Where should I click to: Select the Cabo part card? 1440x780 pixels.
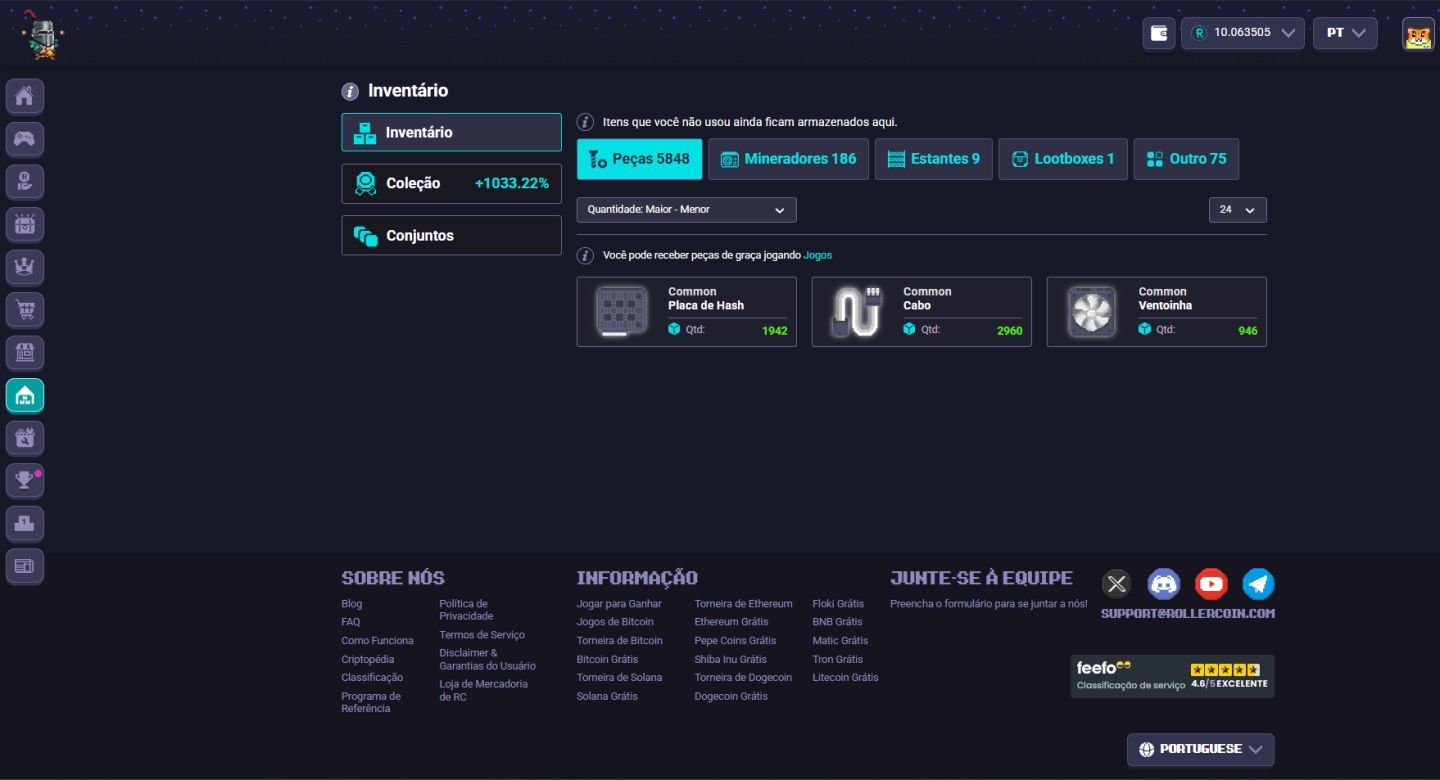click(922, 312)
